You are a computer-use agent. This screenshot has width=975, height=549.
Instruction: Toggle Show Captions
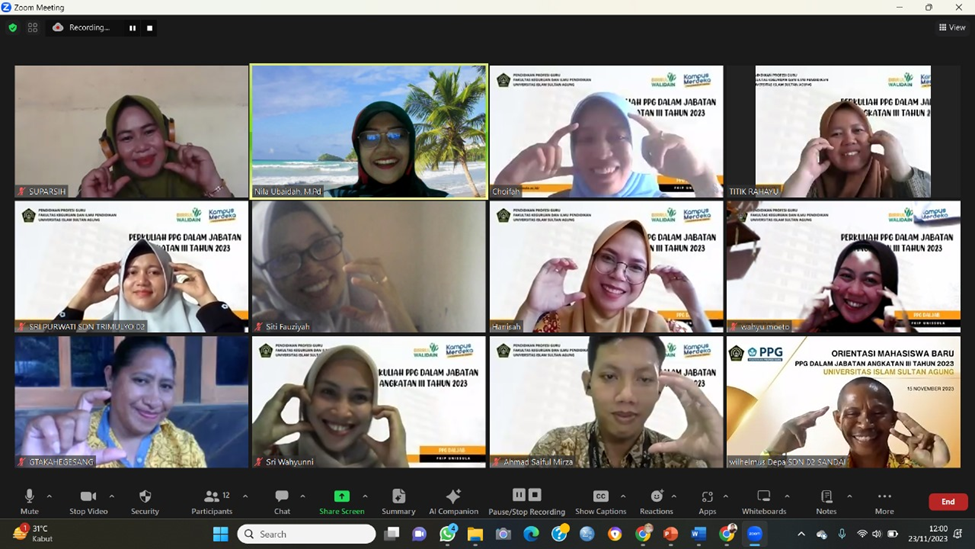pyautogui.click(x=600, y=500)
